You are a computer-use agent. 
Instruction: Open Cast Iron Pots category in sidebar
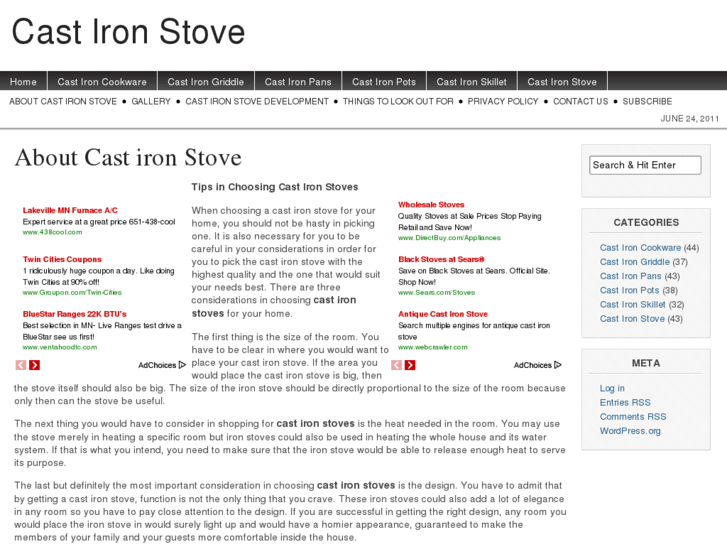point(629,290)
